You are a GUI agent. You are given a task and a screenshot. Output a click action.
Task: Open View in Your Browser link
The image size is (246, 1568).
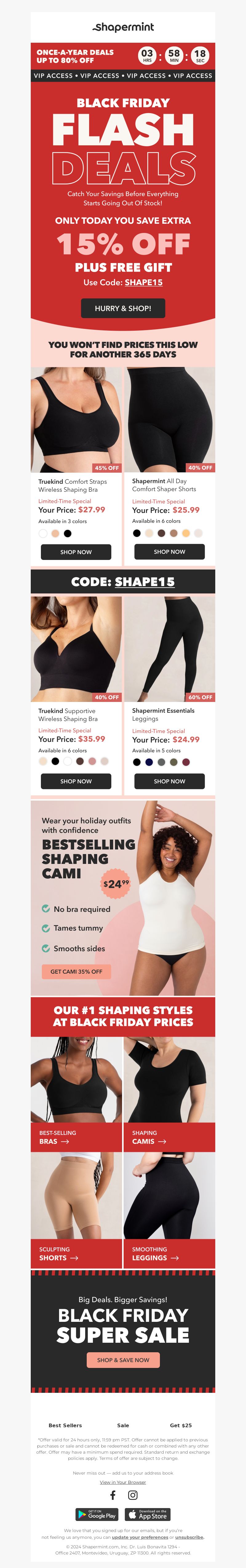[x=123, y=1482]
